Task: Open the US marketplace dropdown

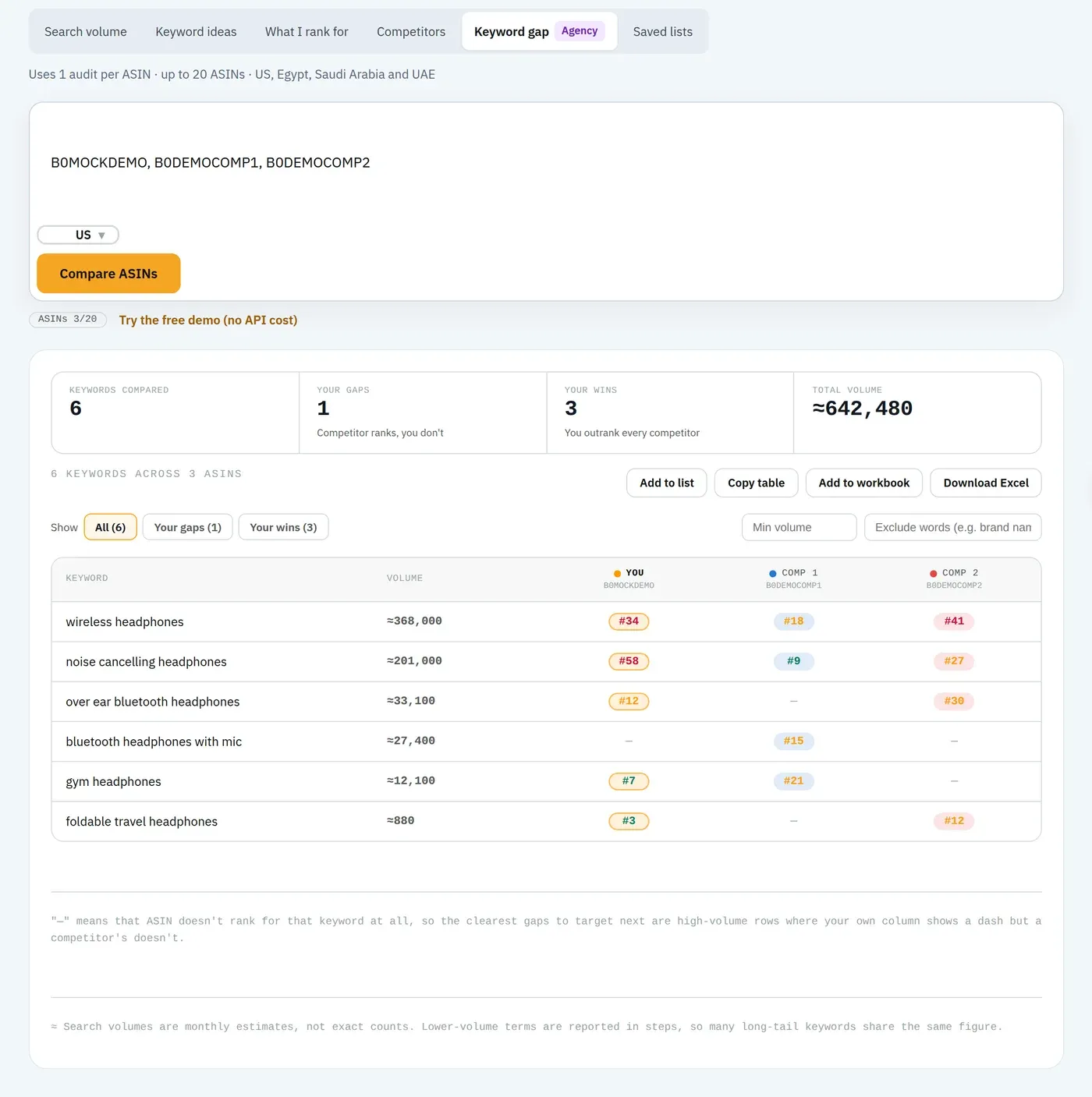Action: click(x=78, y=235)
